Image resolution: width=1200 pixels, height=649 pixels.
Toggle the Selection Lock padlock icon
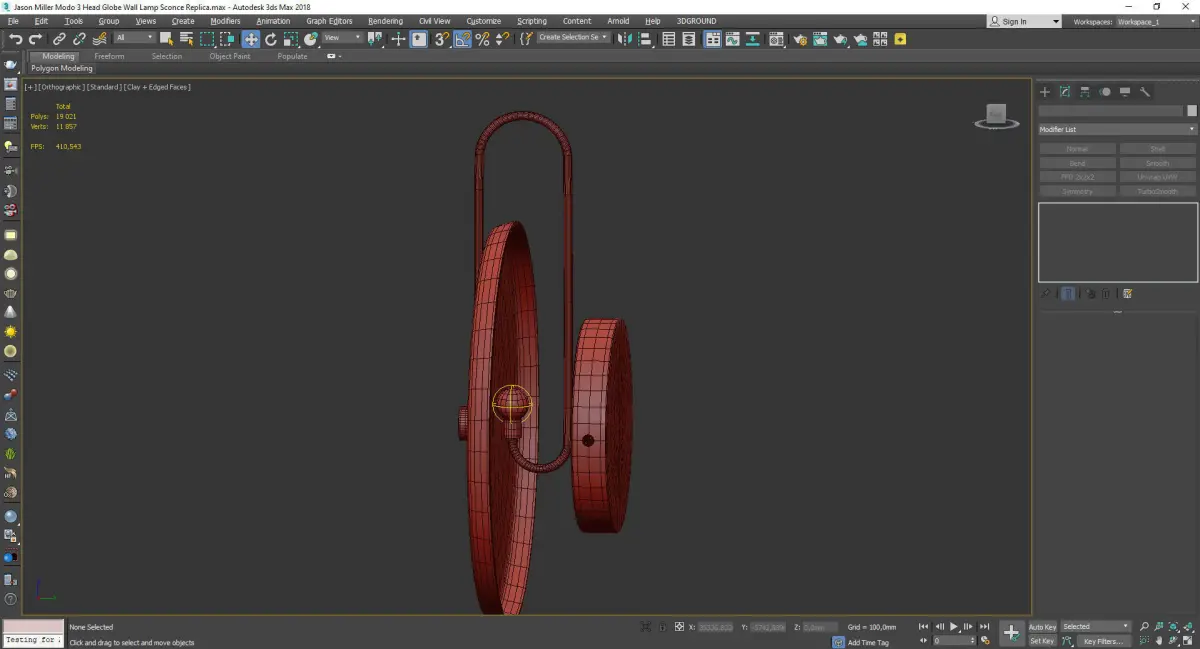662,627
